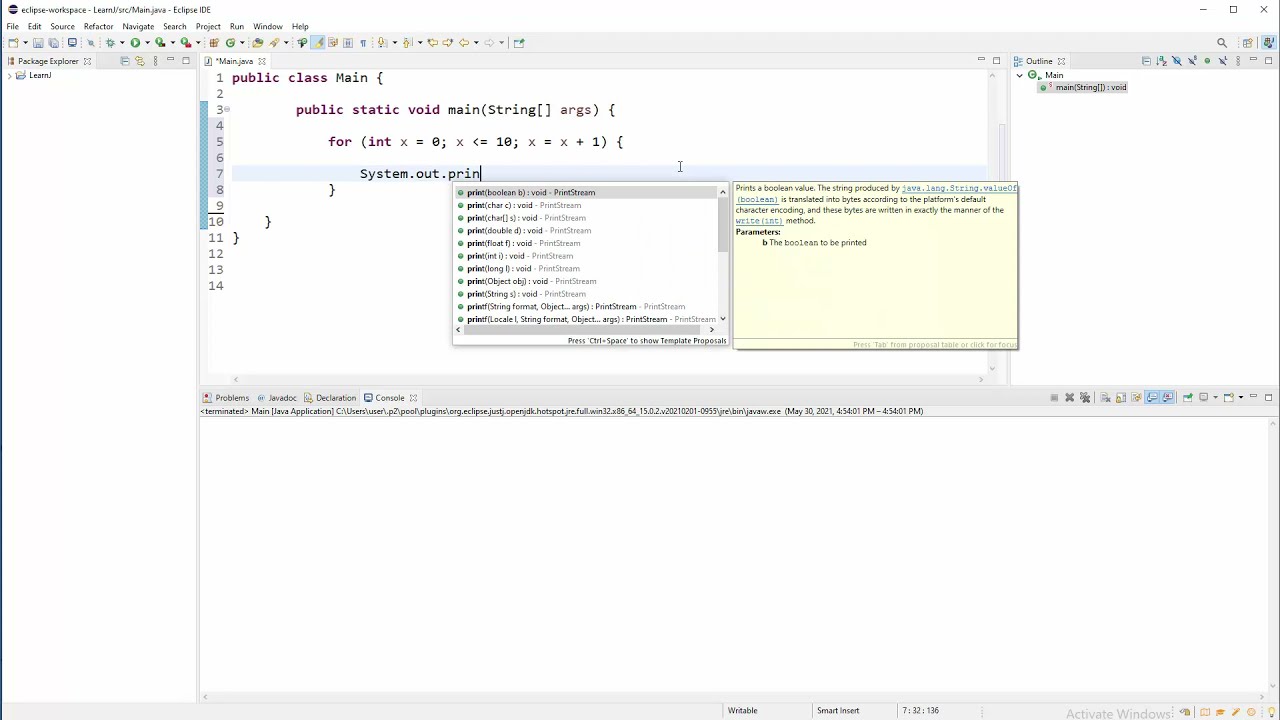Screen dimensions: 1280x720
Task: Select the Java perspective icon
Action: click(x=1268, y=42)
